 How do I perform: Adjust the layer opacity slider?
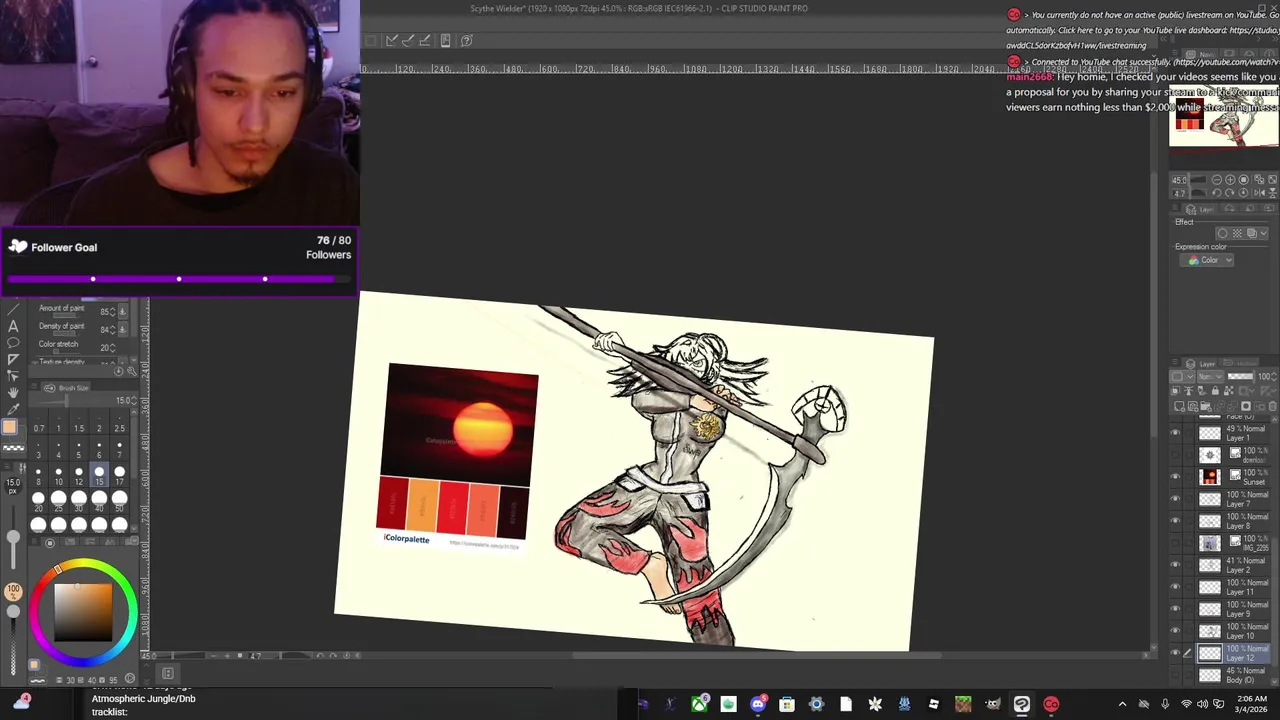point(1240,377)
